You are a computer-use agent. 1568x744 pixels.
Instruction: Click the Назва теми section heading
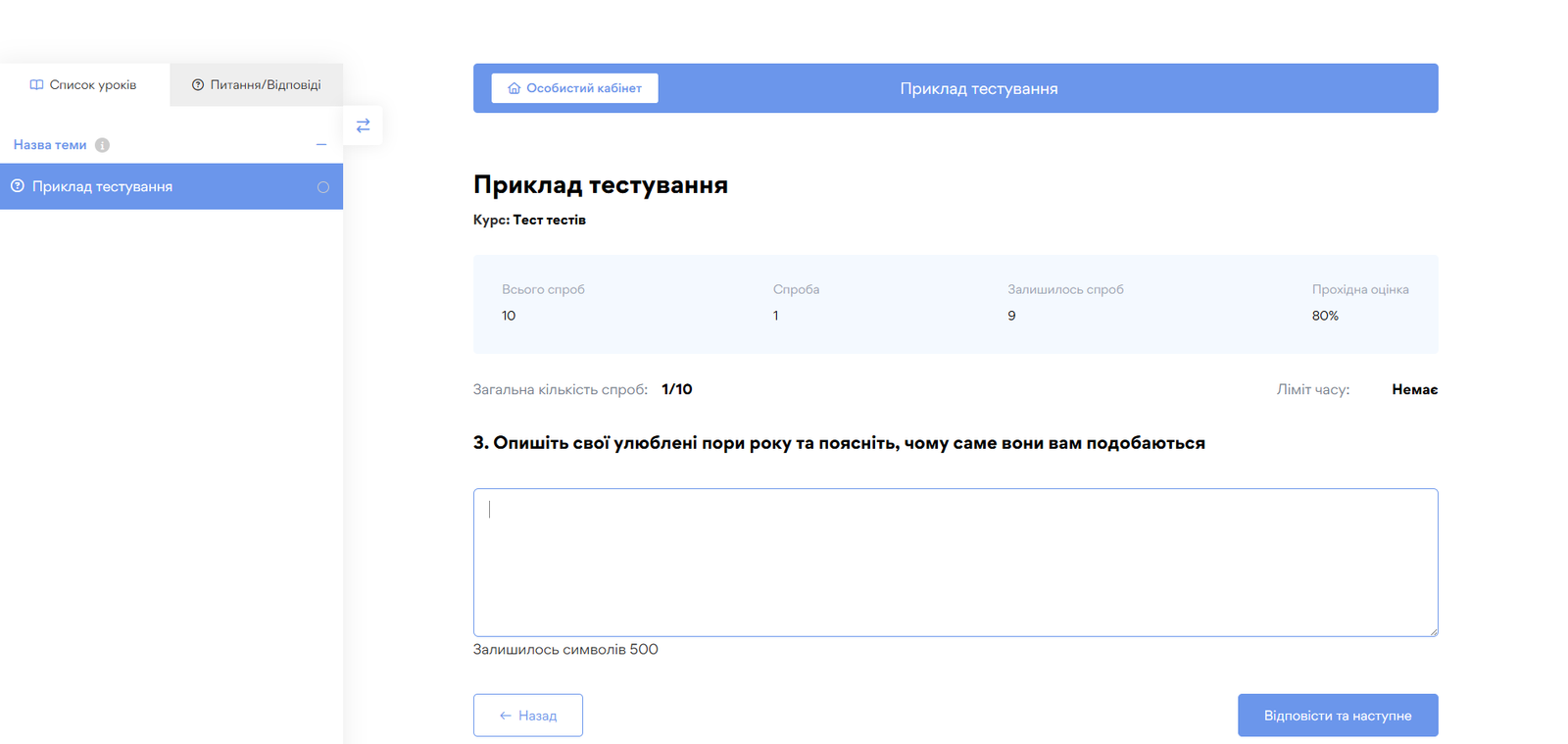coord(50,145)
